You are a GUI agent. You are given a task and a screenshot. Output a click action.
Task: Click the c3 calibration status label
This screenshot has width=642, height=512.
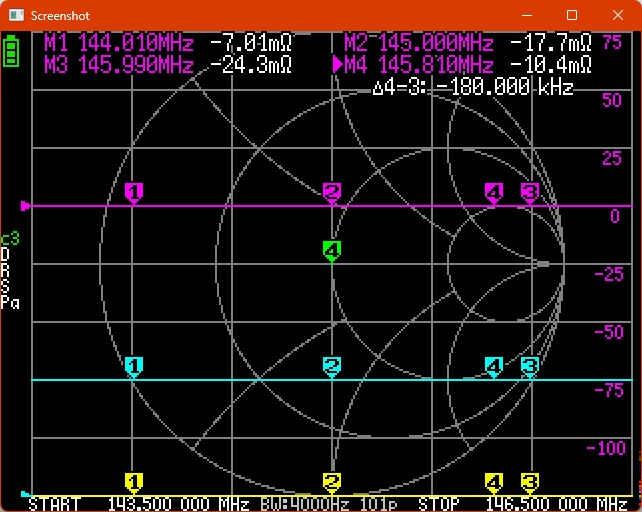pos(10,239)
